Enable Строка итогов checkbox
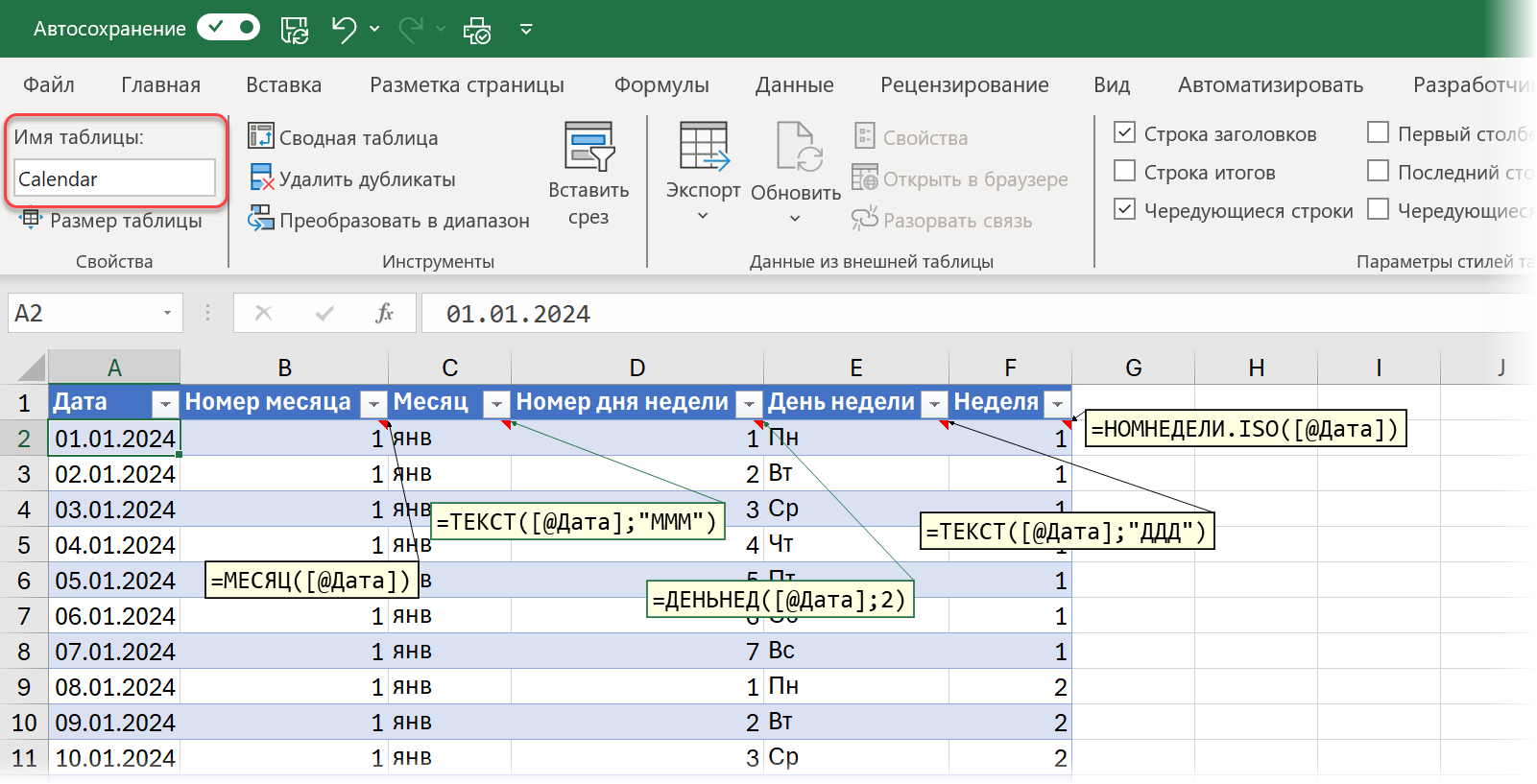This screenshot has width=1537, height=784. click(1125, 171)
